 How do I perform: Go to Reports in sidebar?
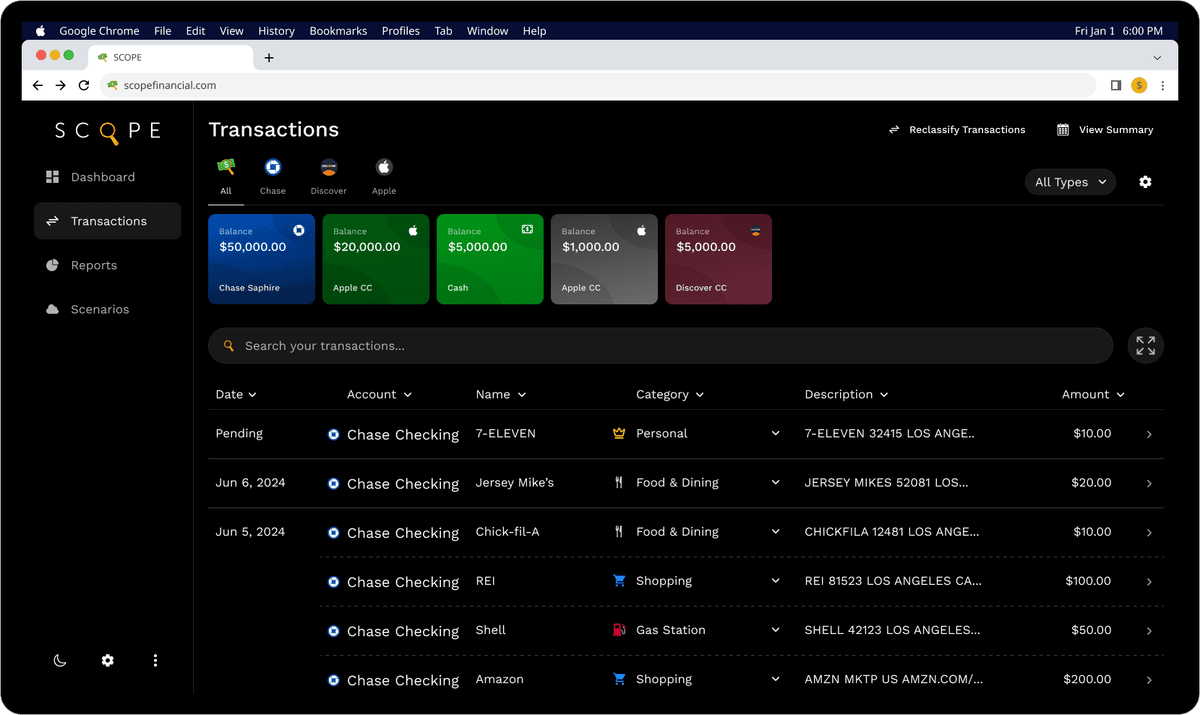click(93, 265)
